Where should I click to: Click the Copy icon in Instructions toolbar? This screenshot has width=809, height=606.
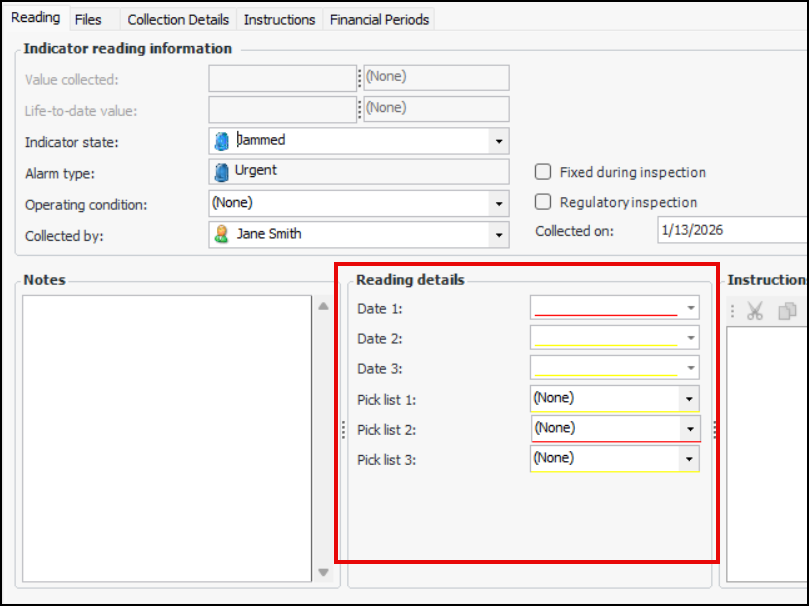pyautogui.click(x=787, y=312)
